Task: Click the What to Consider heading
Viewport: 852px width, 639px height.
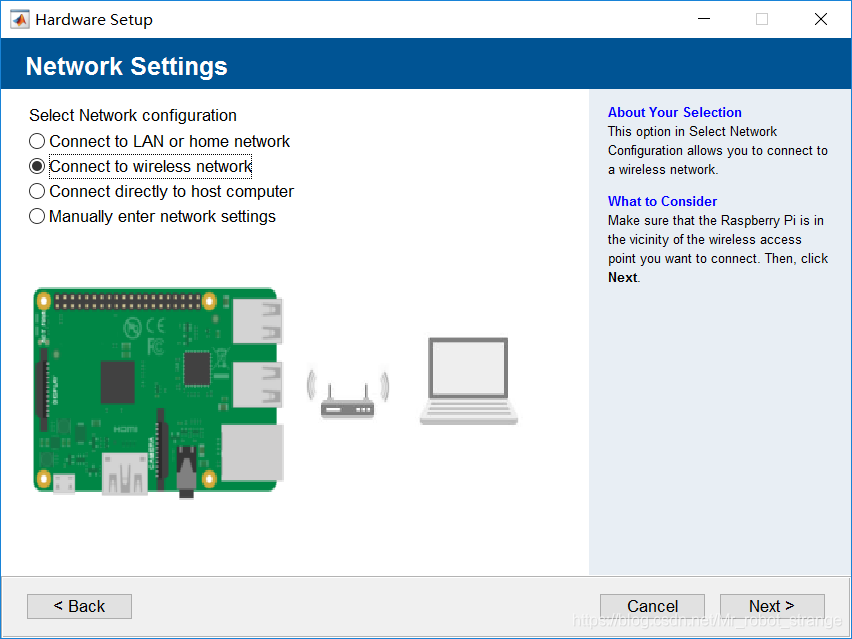Action: click(662, 201)
